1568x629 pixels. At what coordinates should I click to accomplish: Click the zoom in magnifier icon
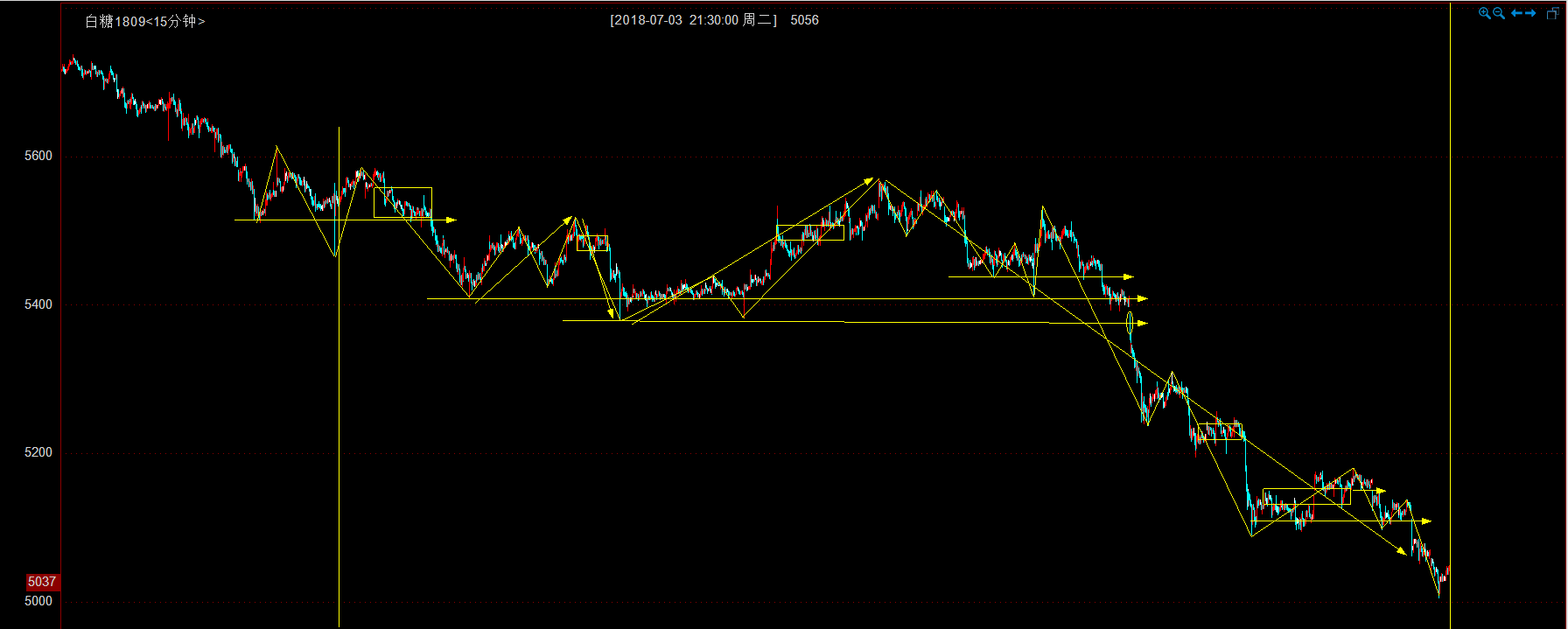coord(1484,13)
